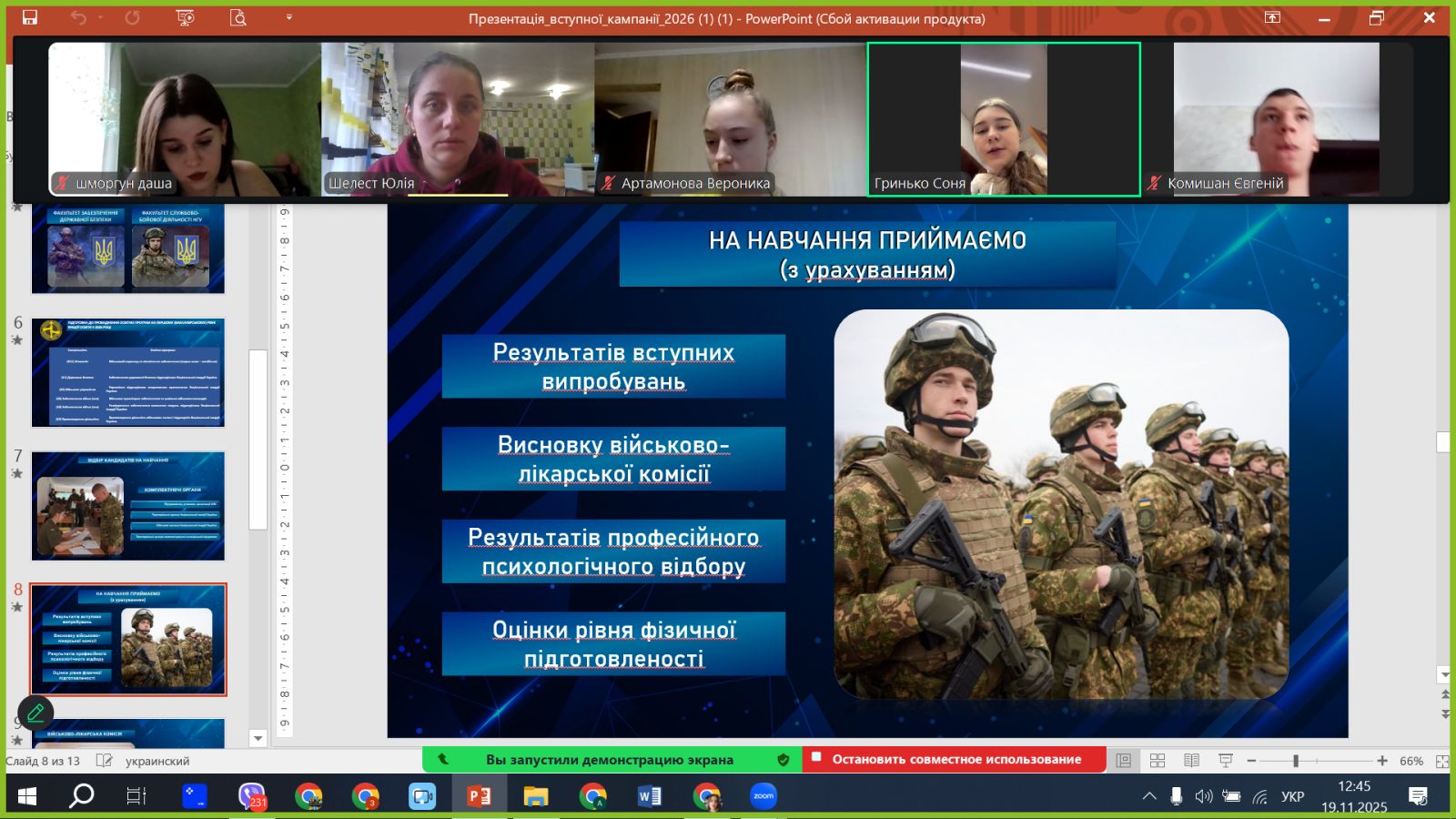The image size is (1456, 819).
Task: Adjust the zoom slider in the status bar
Action: pos(1295,761)
